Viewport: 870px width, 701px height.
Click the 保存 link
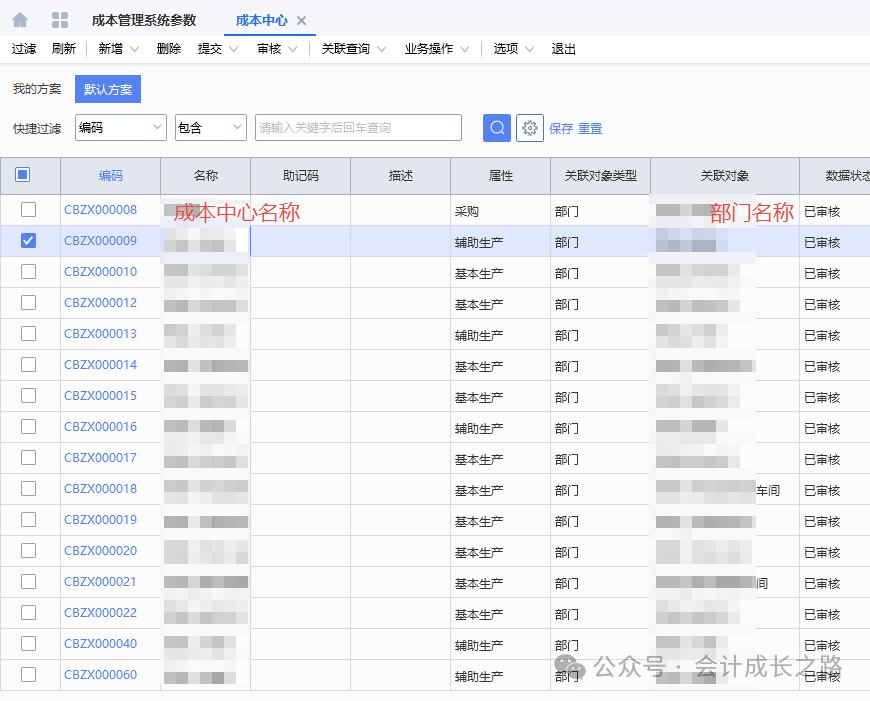click(561, 129)
